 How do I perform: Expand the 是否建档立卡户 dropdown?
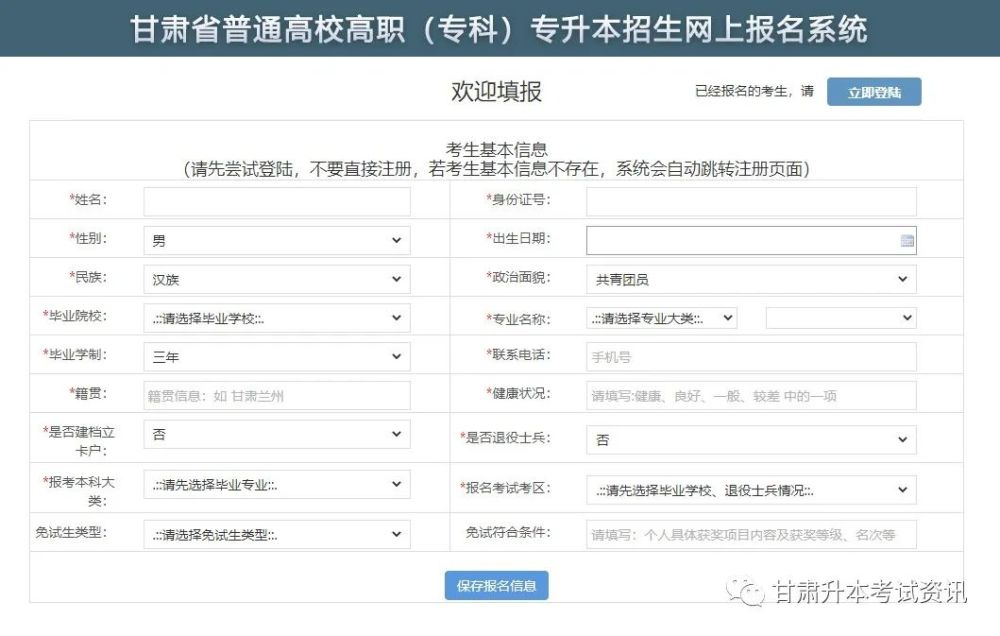pos(277,435)
